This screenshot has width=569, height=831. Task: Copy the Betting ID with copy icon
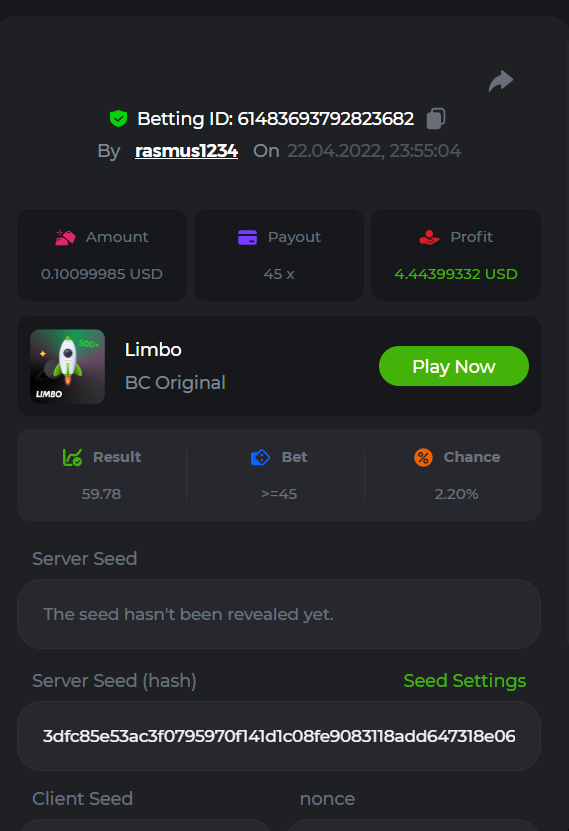[x=435, y=118]
